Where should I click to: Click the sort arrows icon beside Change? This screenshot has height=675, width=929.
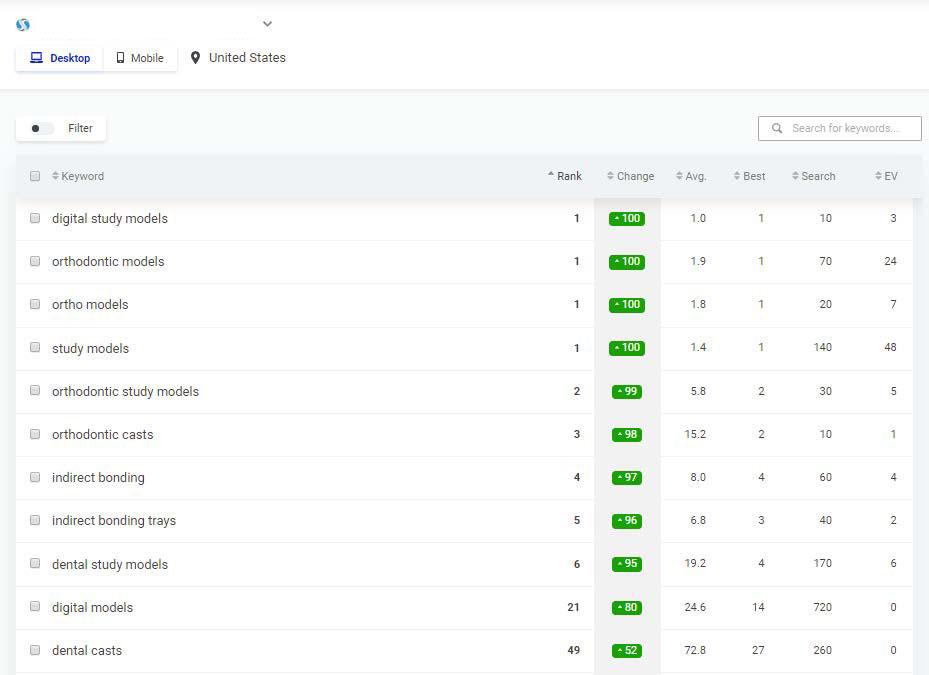point(610,176)
